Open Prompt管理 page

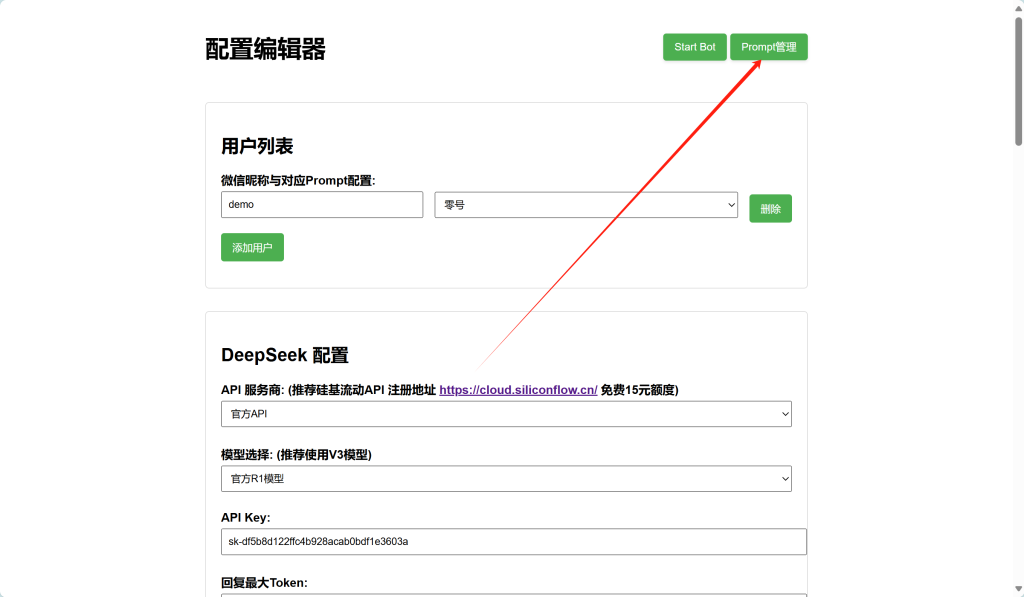tap(769, 47)
